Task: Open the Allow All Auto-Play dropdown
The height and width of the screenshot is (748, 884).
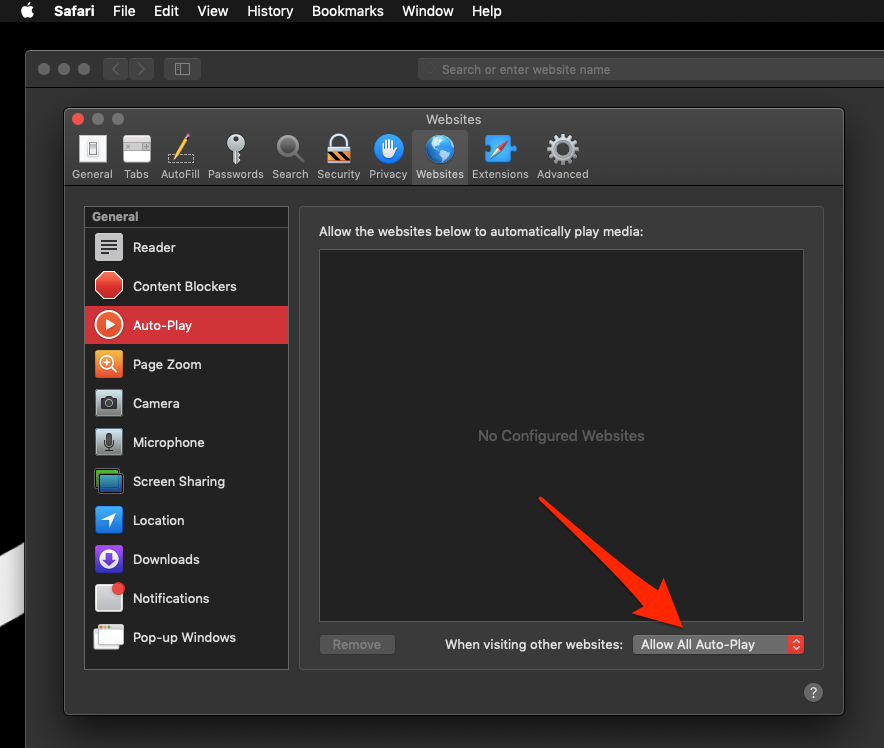Action: pyautogui.click(x=718, y=644)
